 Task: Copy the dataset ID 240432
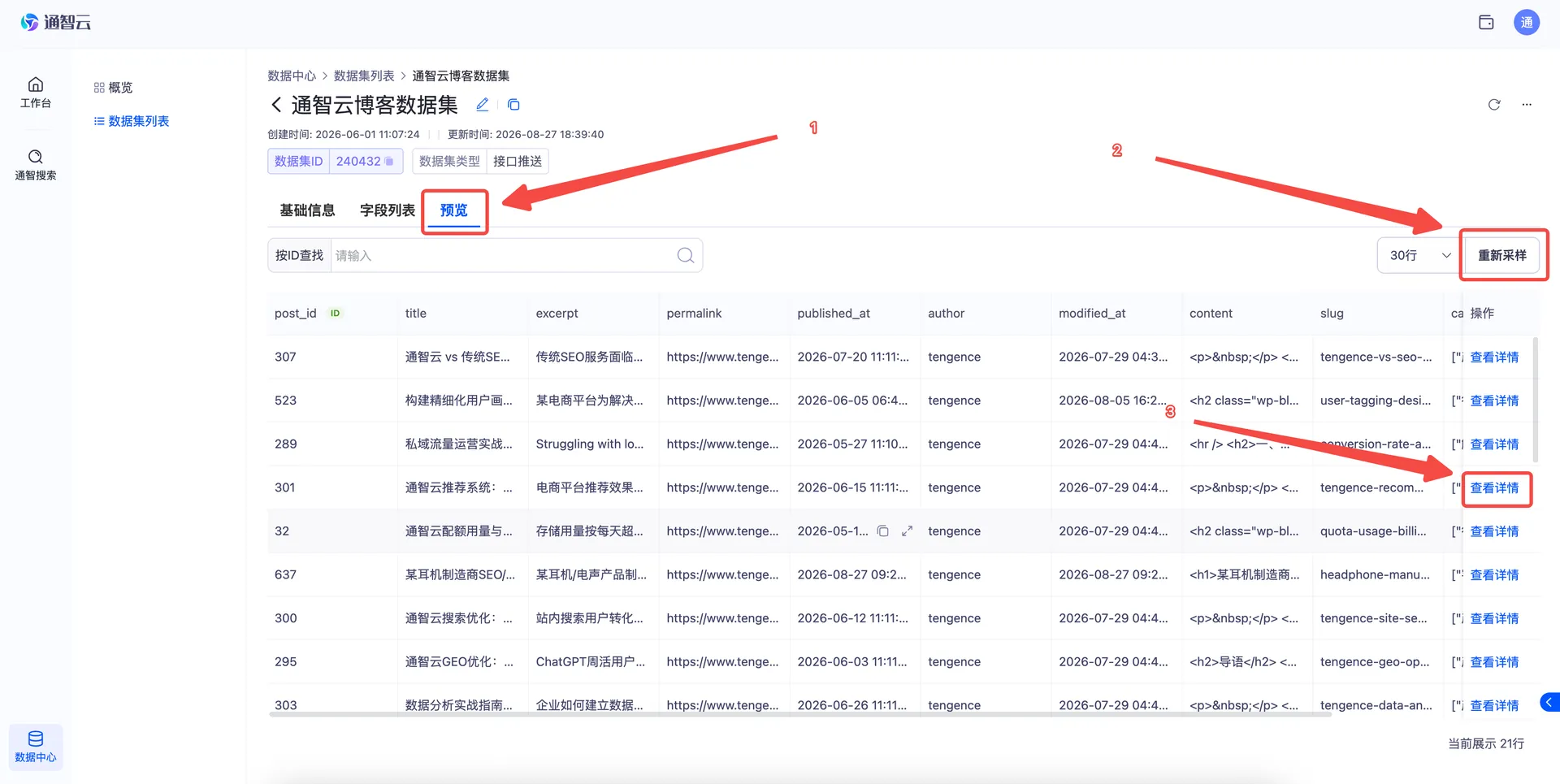click(389, 162)
